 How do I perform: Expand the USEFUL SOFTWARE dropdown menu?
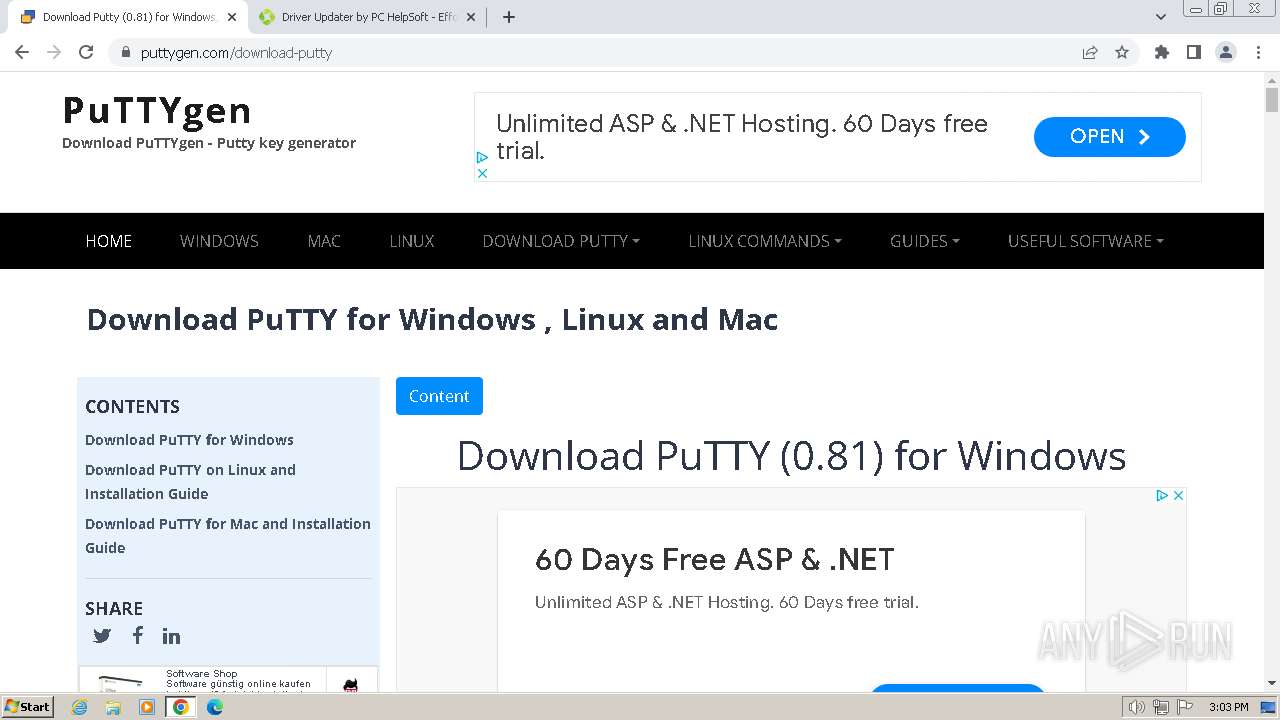coord(1086,241)
